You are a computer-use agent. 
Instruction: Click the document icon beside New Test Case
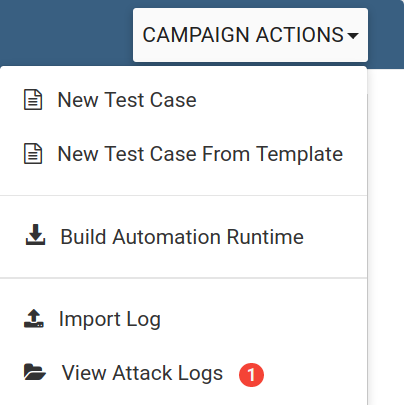(x=33, y=100)
